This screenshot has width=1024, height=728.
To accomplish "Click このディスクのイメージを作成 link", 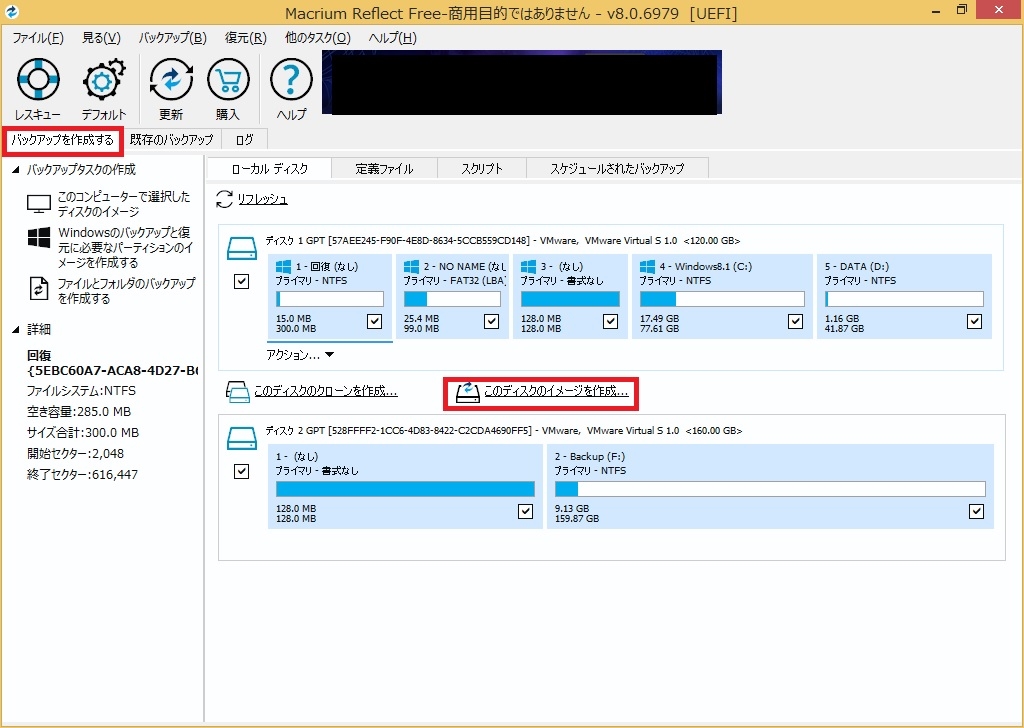I will pos(556,391).
